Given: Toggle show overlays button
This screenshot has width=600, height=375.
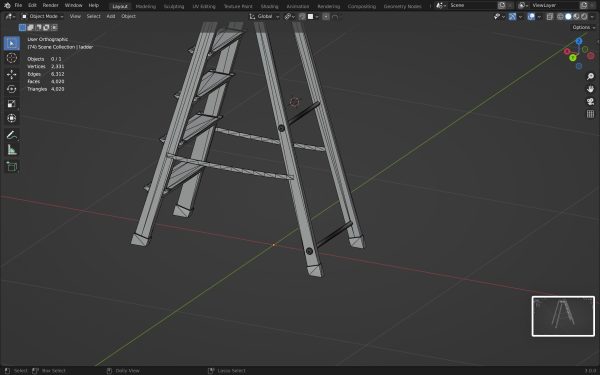Looking at the screenshot, I should [531, 16].
